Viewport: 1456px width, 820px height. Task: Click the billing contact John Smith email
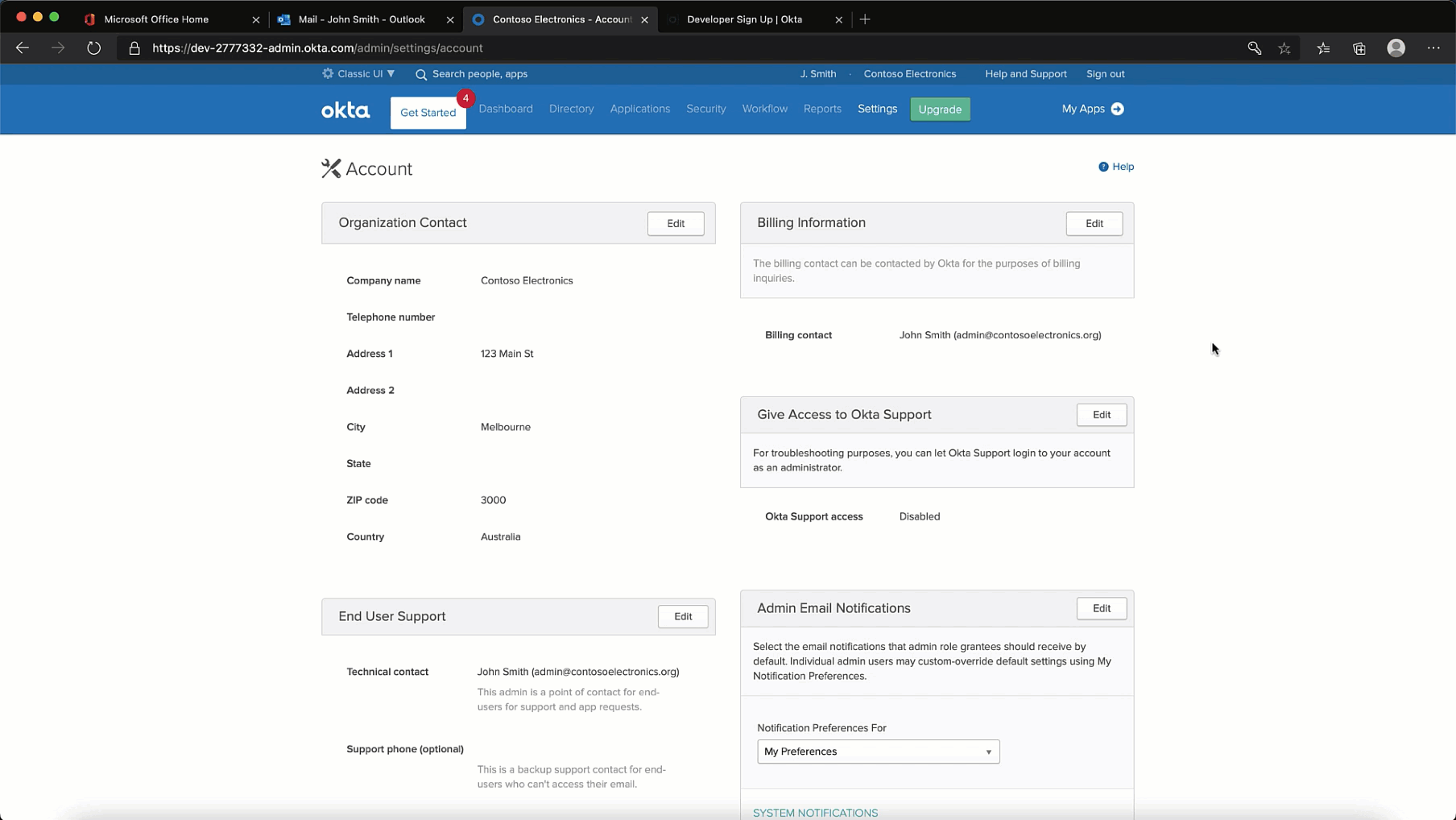[x=1000, y=335]
